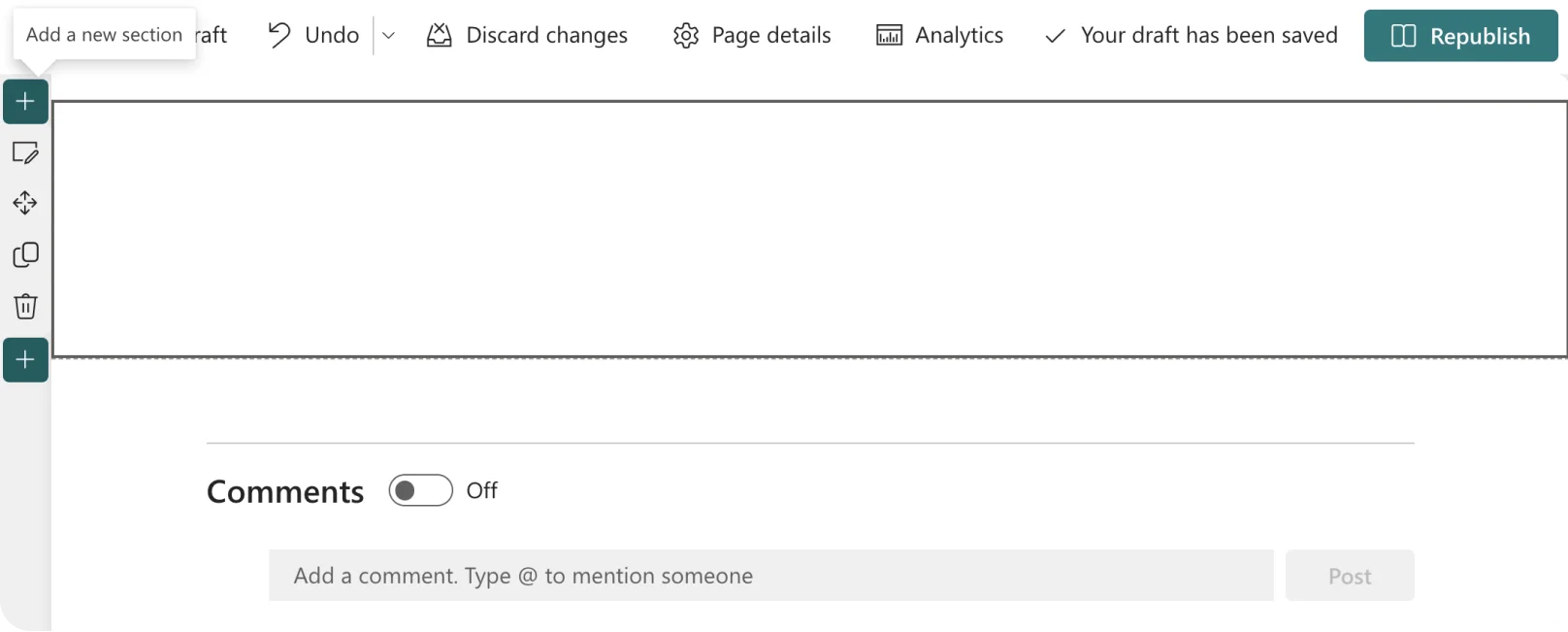The height and width of the screenshot is (632, 1568).
Task: Open the Analytics panel
Action: [x=939, y=36]
